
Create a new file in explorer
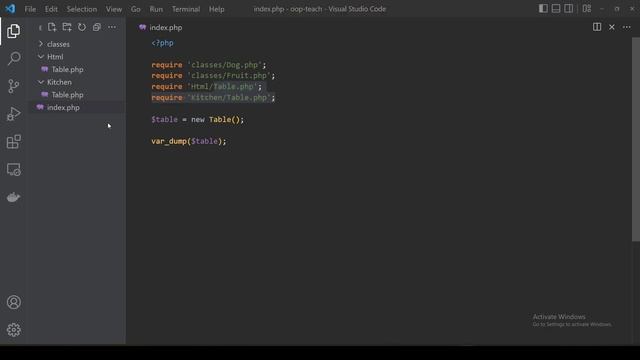(x=52, y=27)
